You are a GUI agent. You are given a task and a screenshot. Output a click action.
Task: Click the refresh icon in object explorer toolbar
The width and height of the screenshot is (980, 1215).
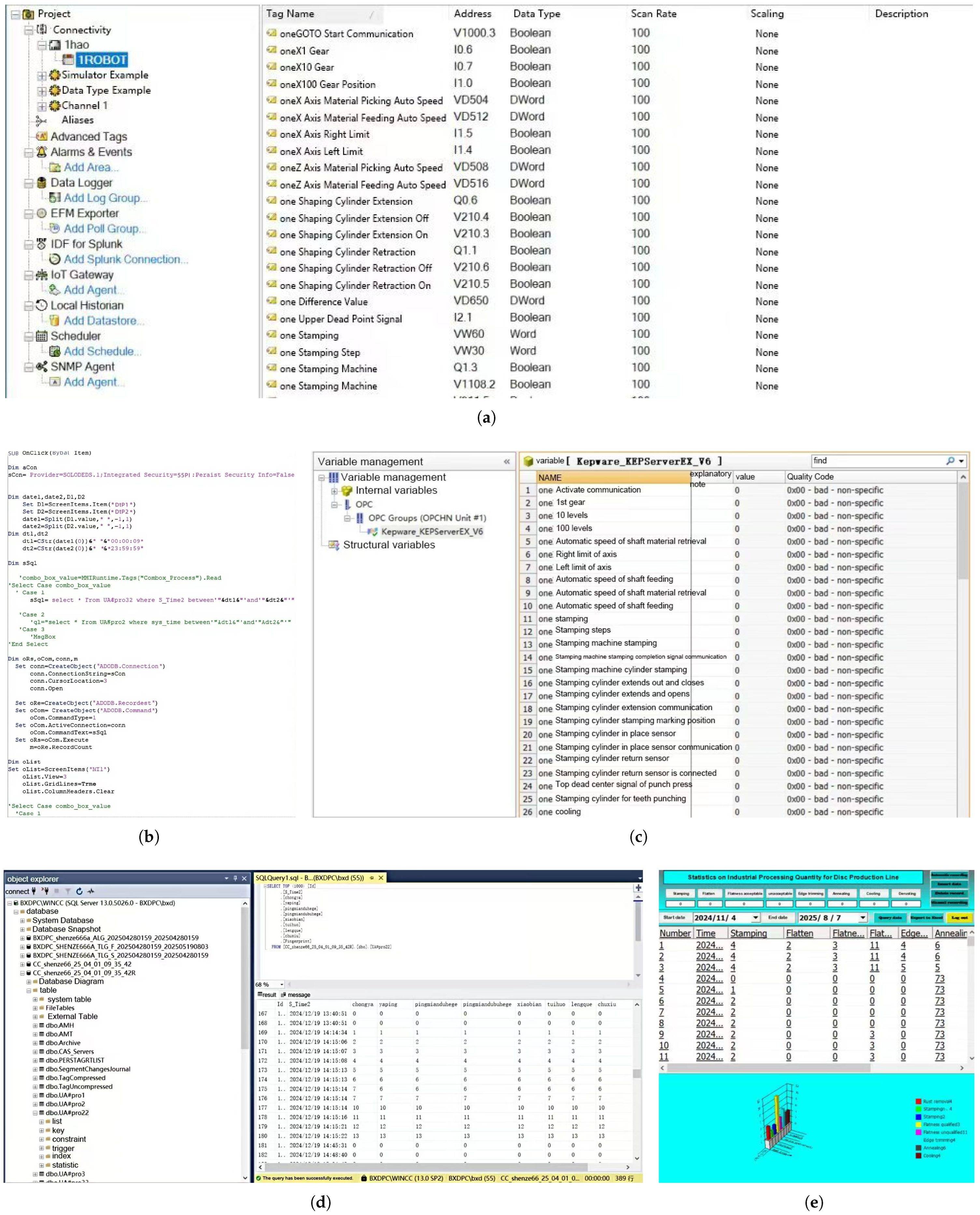[x=79, y=891]
